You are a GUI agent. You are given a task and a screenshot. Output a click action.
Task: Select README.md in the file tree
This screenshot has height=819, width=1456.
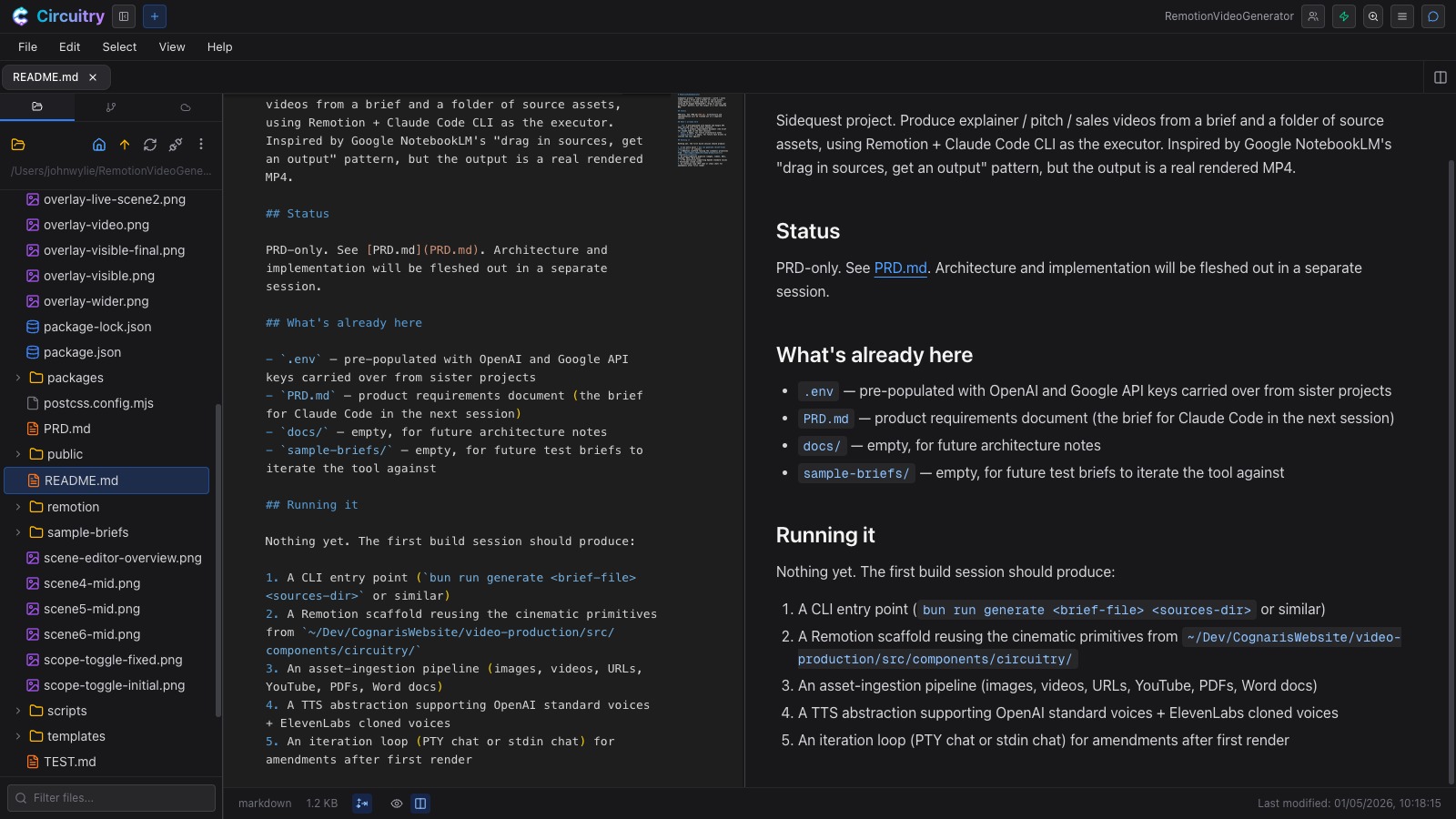tap(106, 480)
